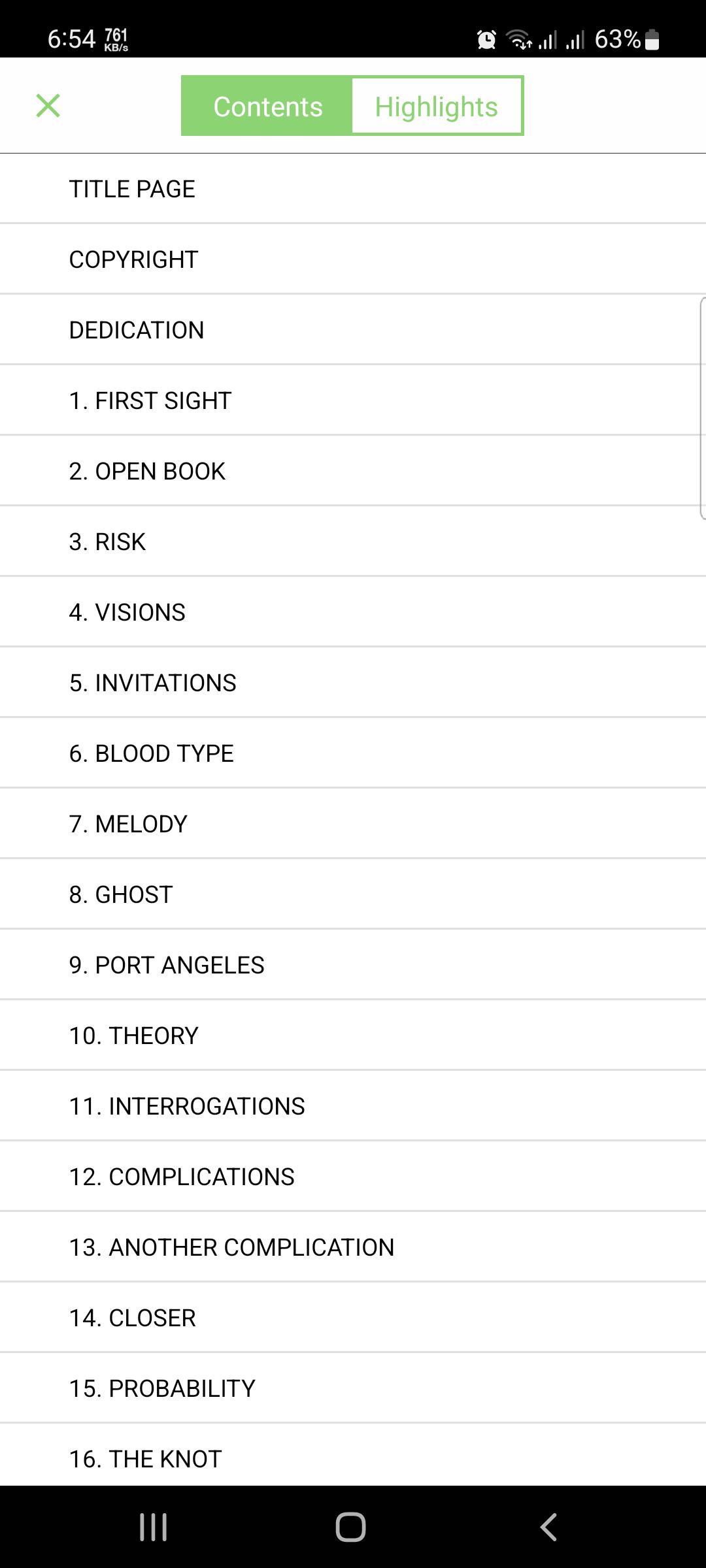This screenshot has height=1568, width=706.
Task: Tap the Android home button icon
Action: click(350, 1527)
